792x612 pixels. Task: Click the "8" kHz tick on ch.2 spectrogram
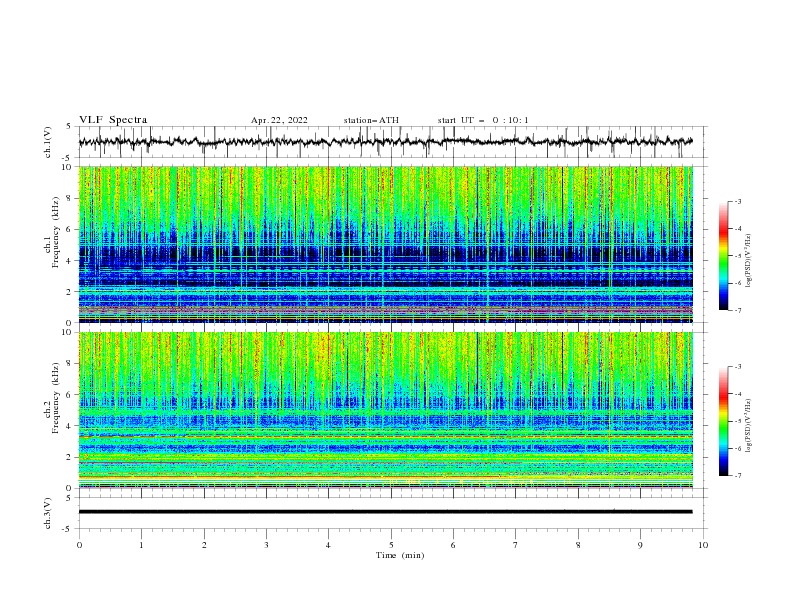pos(70,364)
